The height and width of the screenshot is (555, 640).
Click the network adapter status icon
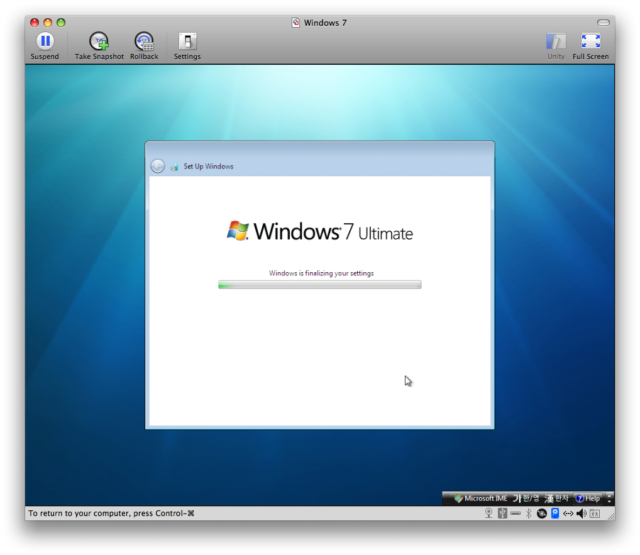tap(568, 514)
